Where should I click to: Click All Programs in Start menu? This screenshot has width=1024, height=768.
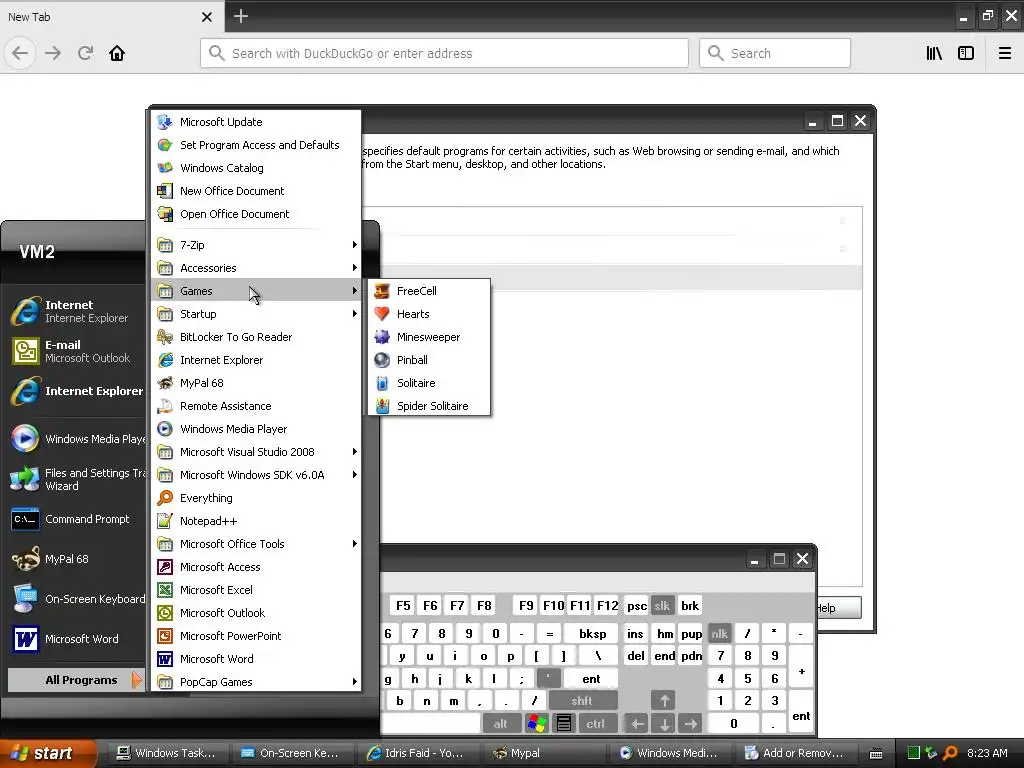pos(76,680)
